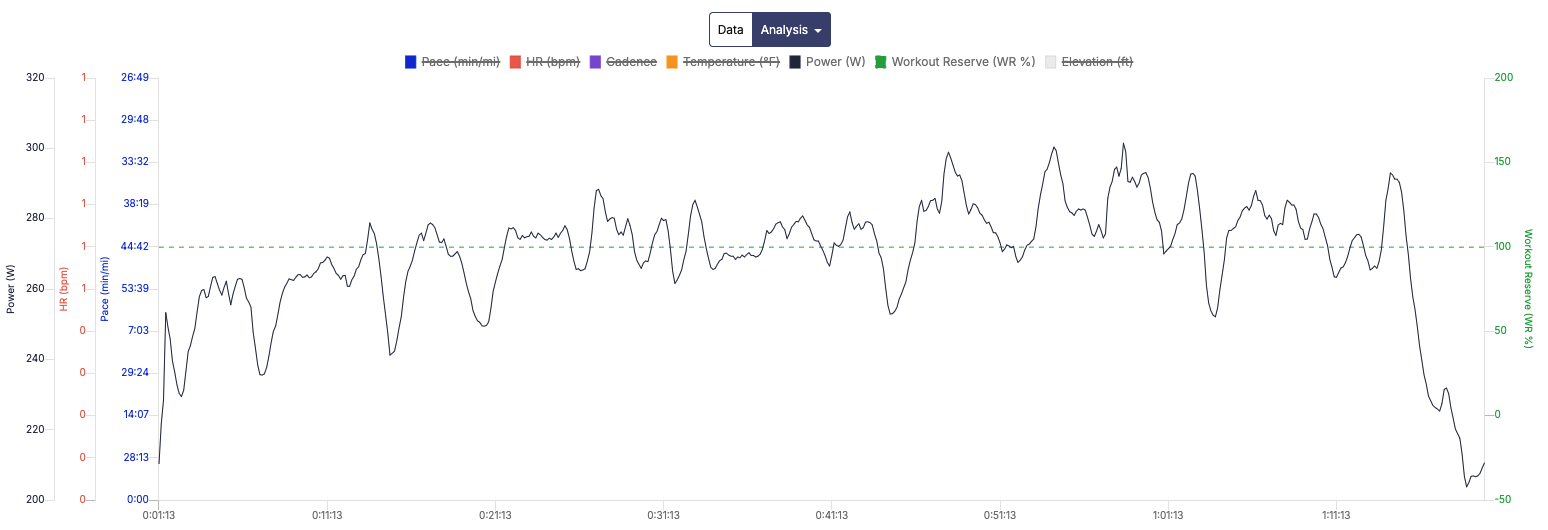Show the Pace (min/mi) series label

pos(460,62)
